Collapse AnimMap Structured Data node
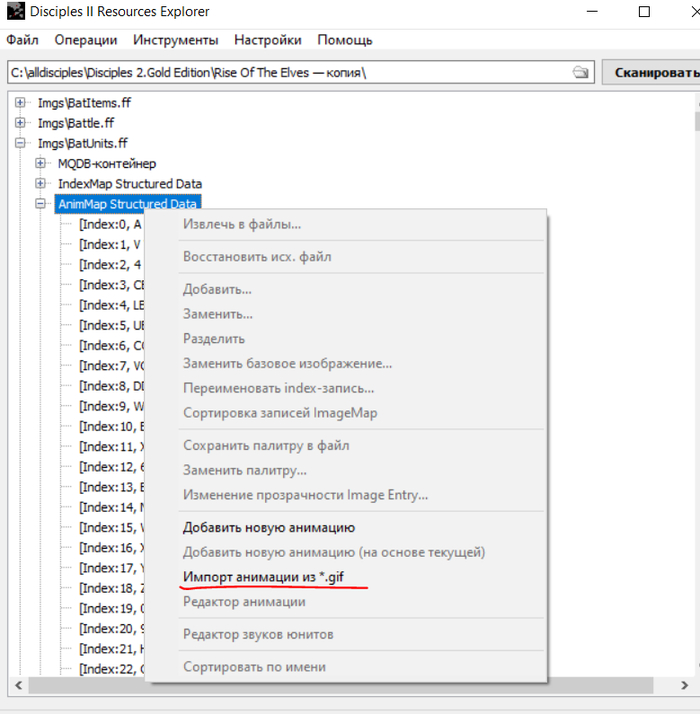700x714 pixels. pyautogui.click(x=41, y=204)
